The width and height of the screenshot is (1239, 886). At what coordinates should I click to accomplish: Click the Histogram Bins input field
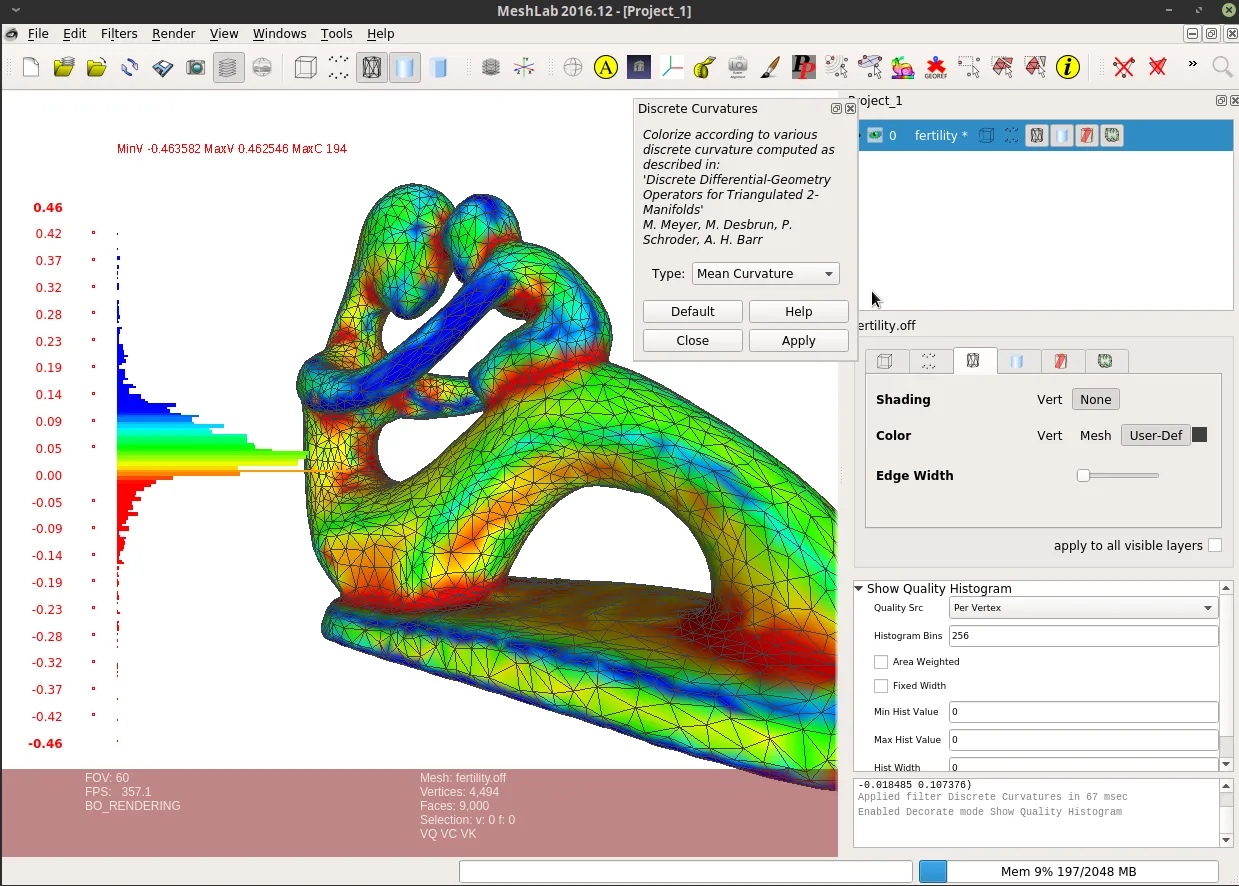point(1083,636)
